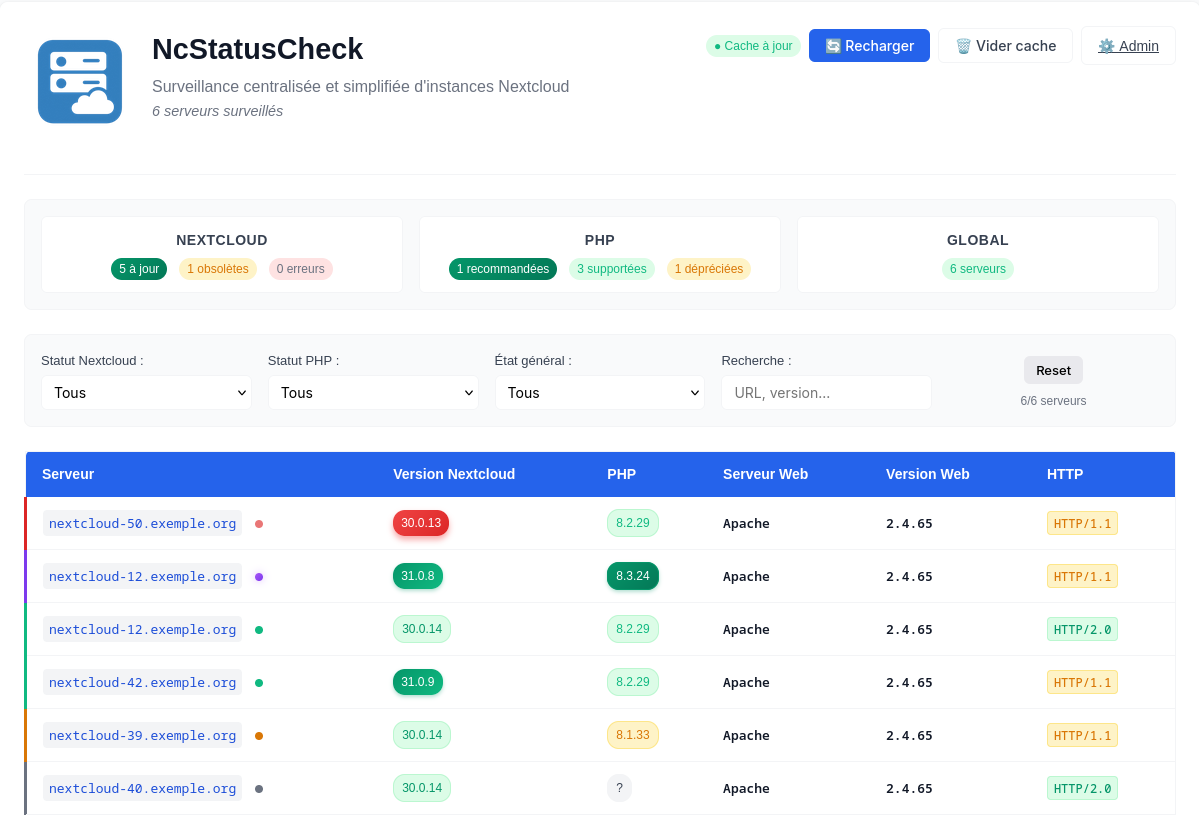Screen dimensions: 1199x834
Task: Click the 31.0.9 version badge
Action: pos(418,682)
